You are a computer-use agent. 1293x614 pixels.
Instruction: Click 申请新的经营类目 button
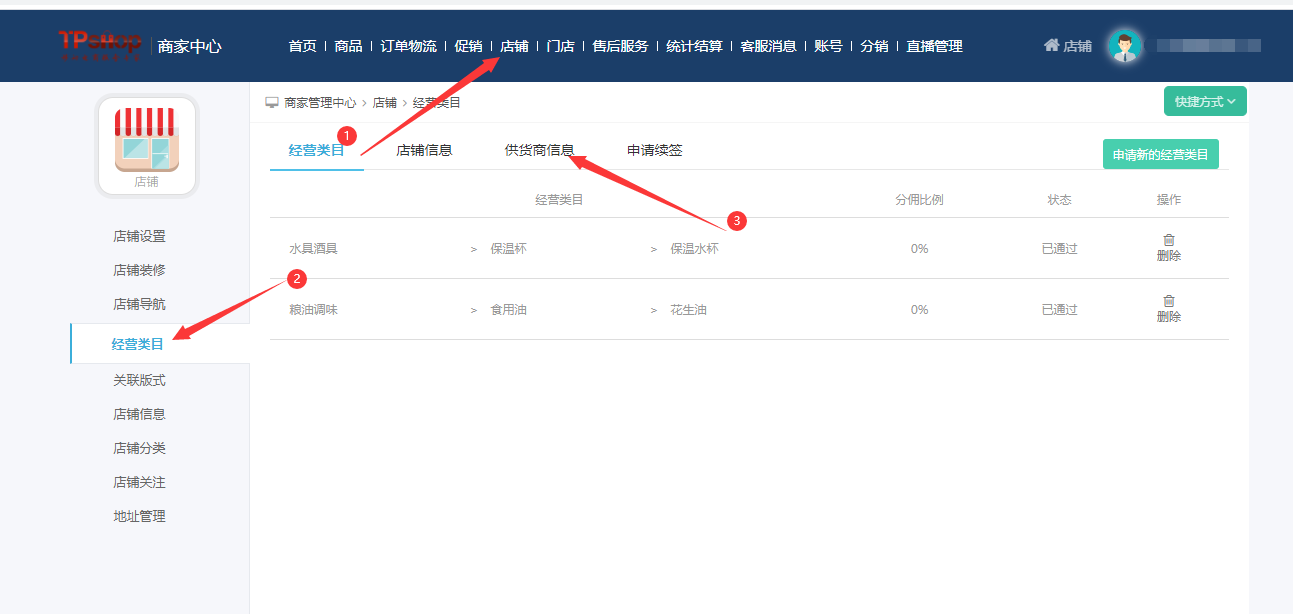pyautogui.click(x=1160, y=155)
